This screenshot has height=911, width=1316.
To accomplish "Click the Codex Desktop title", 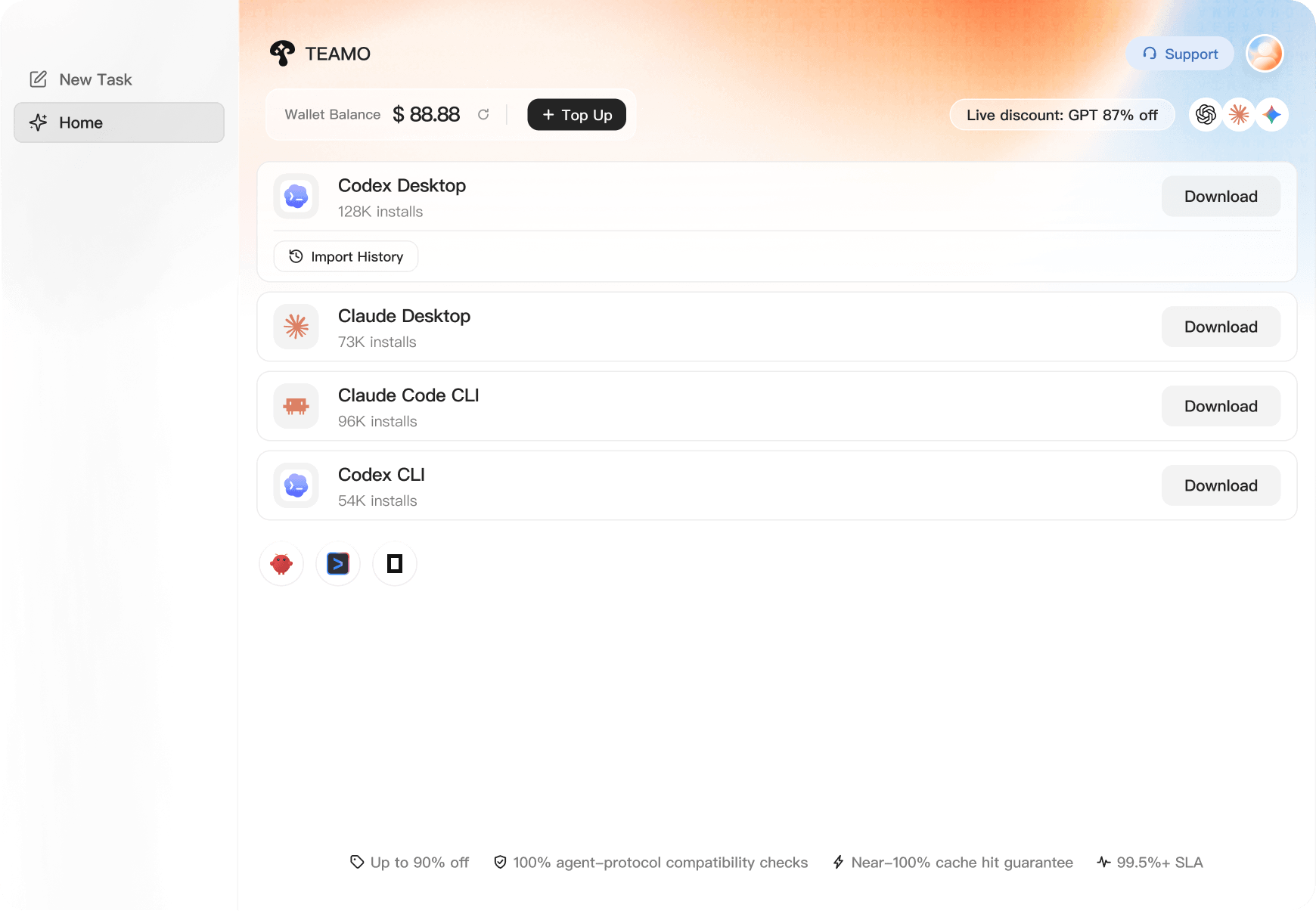I will pos(402,185).
